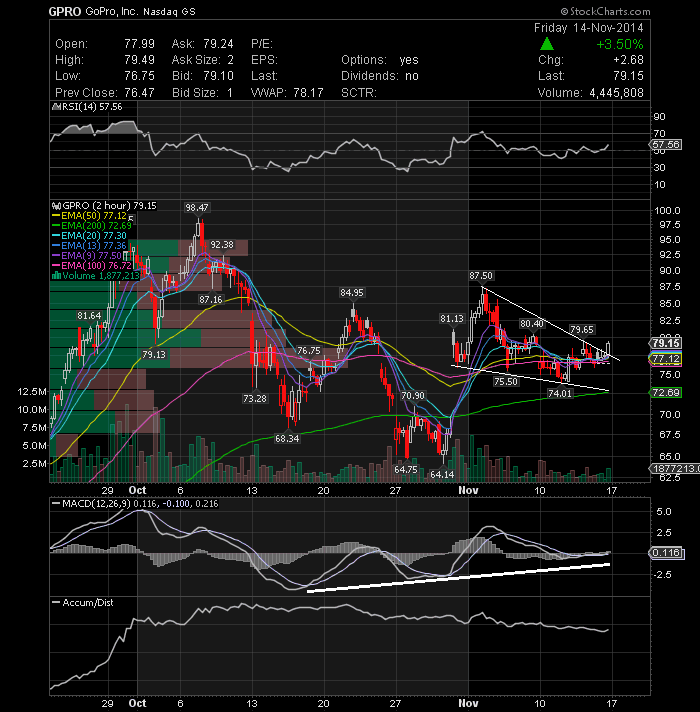Click the Ask price 79.24
700x712 pixels.
click(x=218, y=44)
